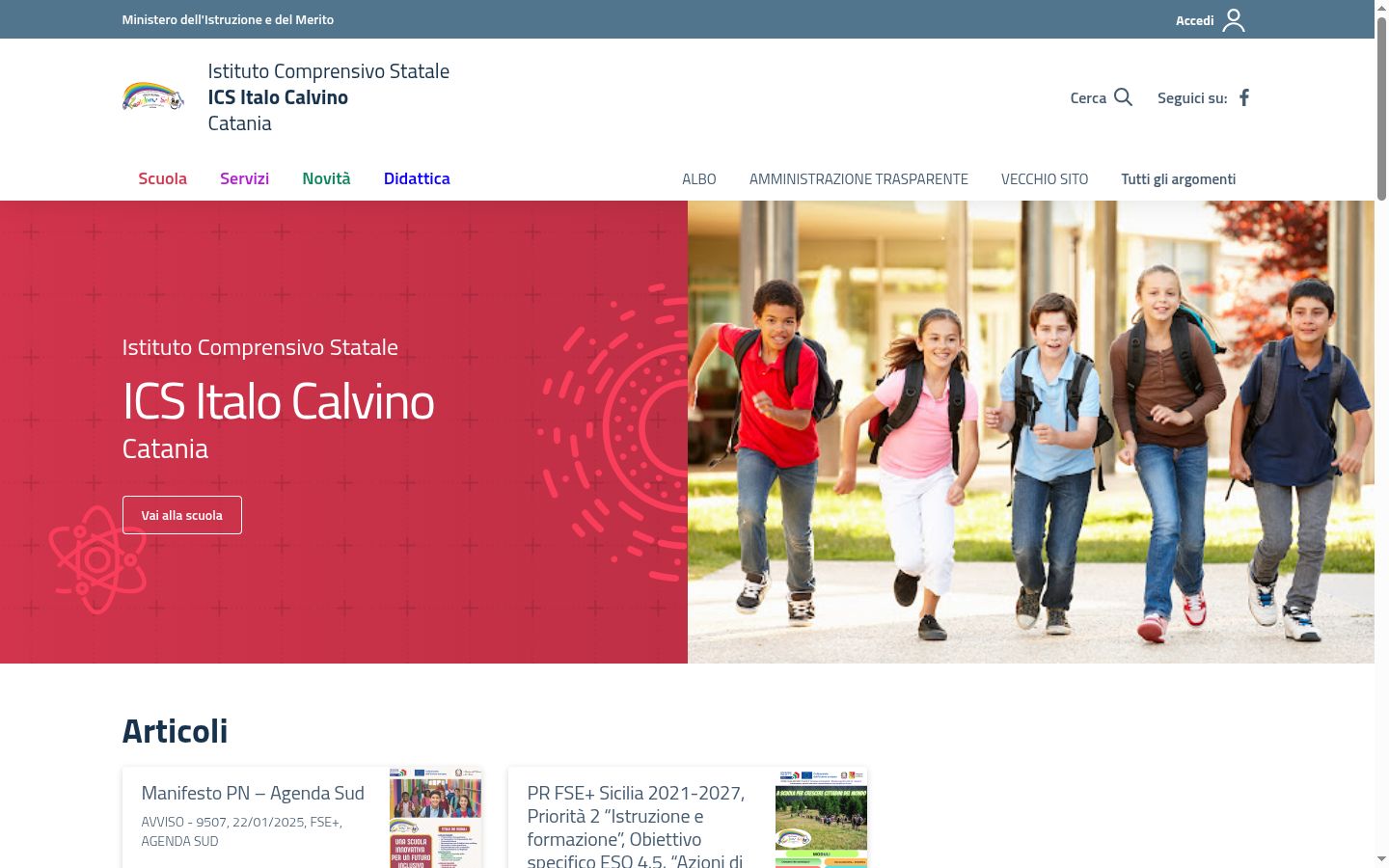This screenshot has height=868, width=1389.
Task: Click the Articoli section heading
Action: [175, 731]
